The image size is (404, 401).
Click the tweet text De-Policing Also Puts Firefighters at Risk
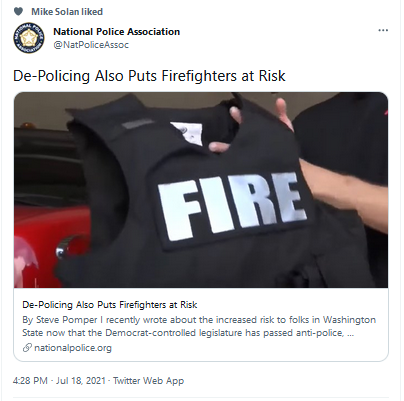tap(149, 76)
